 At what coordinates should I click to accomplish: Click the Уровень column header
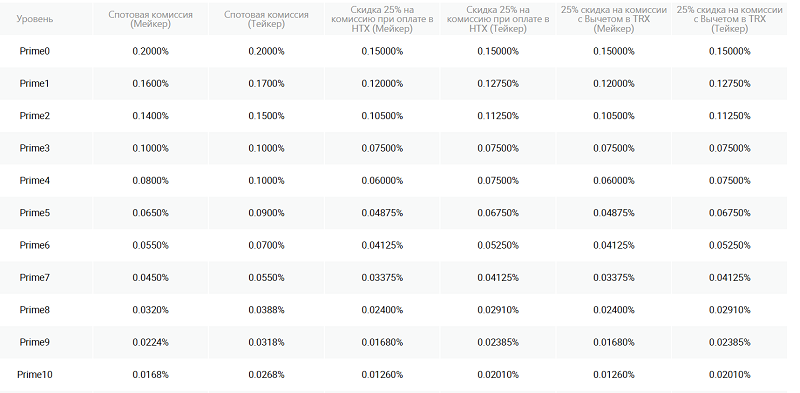[35, 19]
